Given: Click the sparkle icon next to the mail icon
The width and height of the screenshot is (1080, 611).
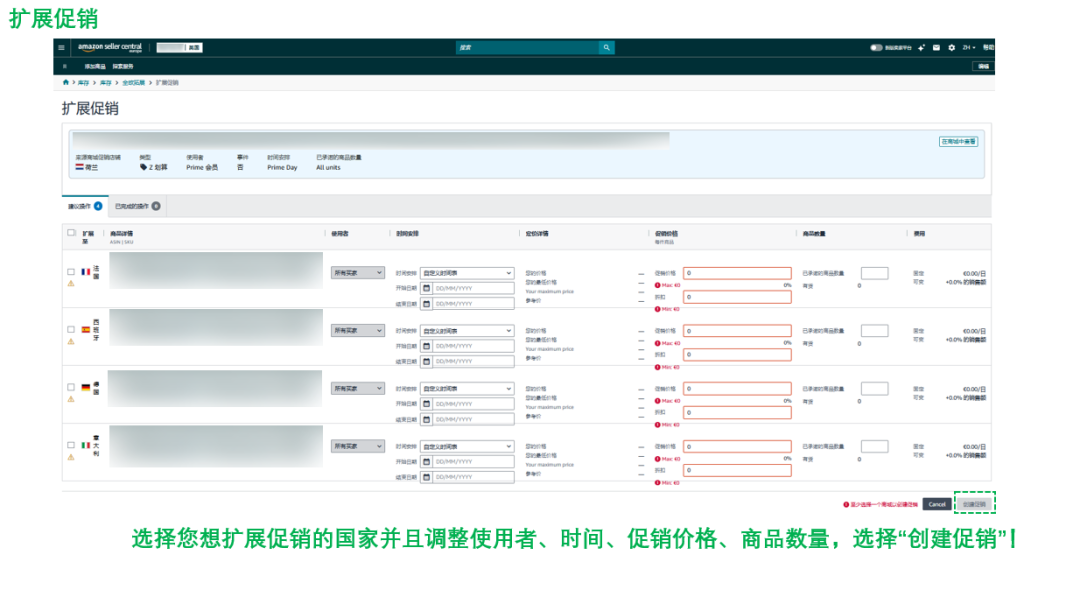Looking at the screenshot, I should click(921, 48).
